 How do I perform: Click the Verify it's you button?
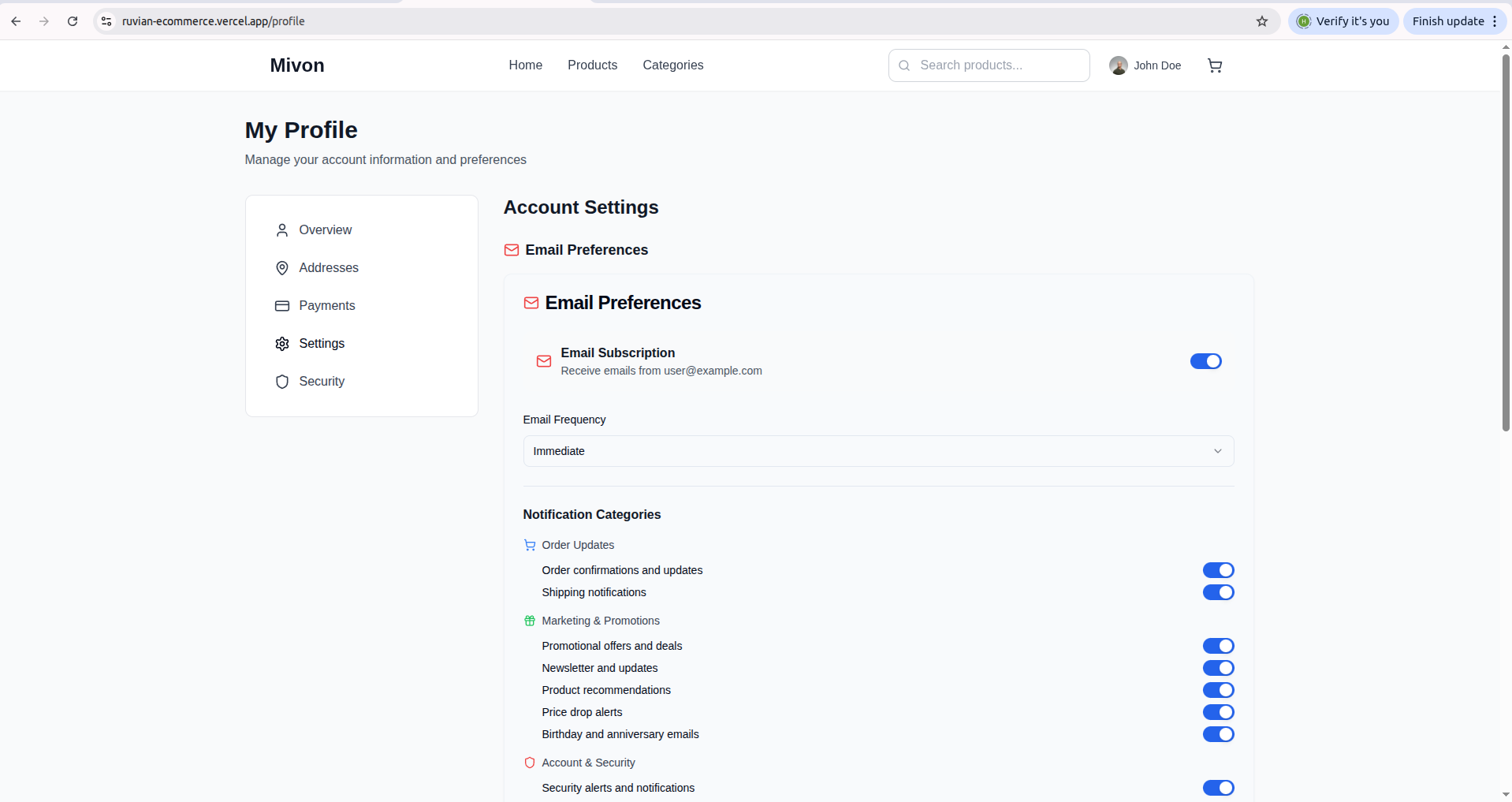point(1343,21)
